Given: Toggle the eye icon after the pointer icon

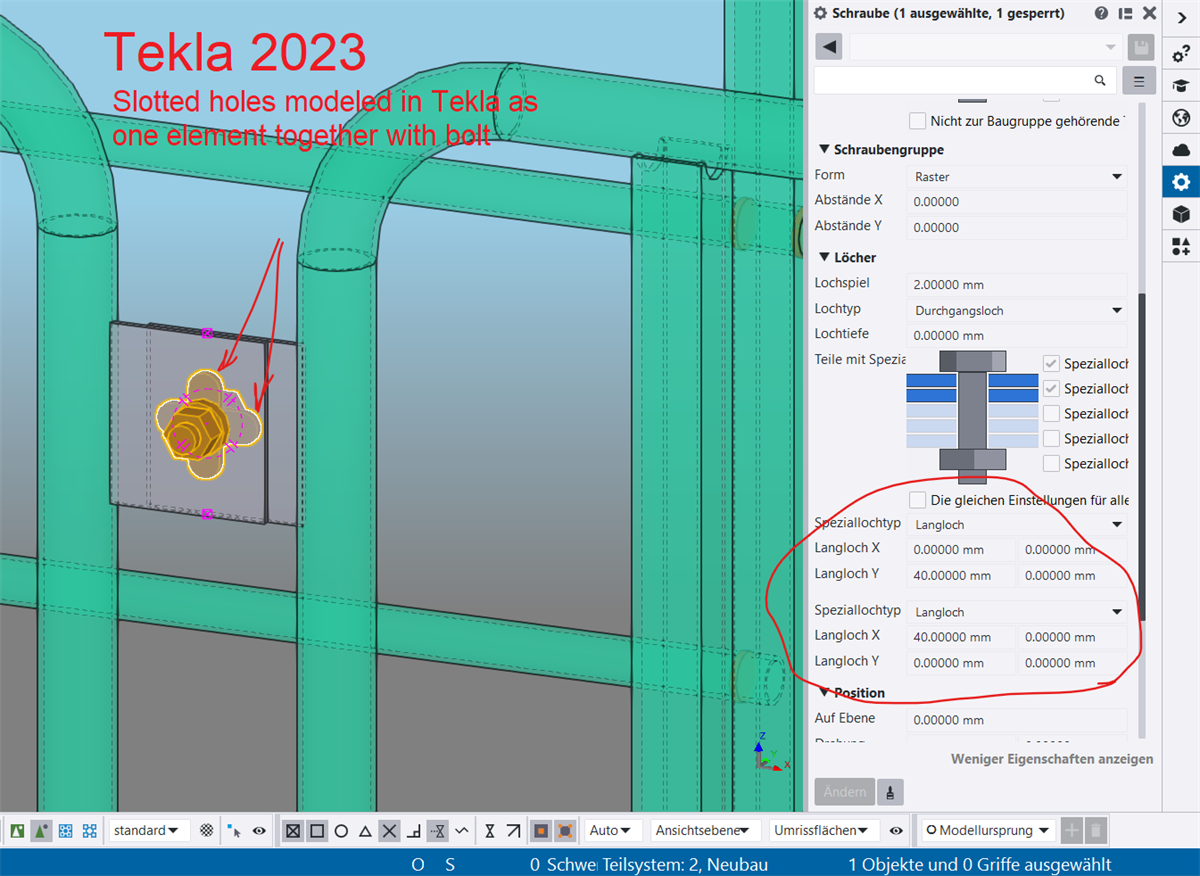Looking at the screenshot, I should pyautogui.click(x=259, y=830).
